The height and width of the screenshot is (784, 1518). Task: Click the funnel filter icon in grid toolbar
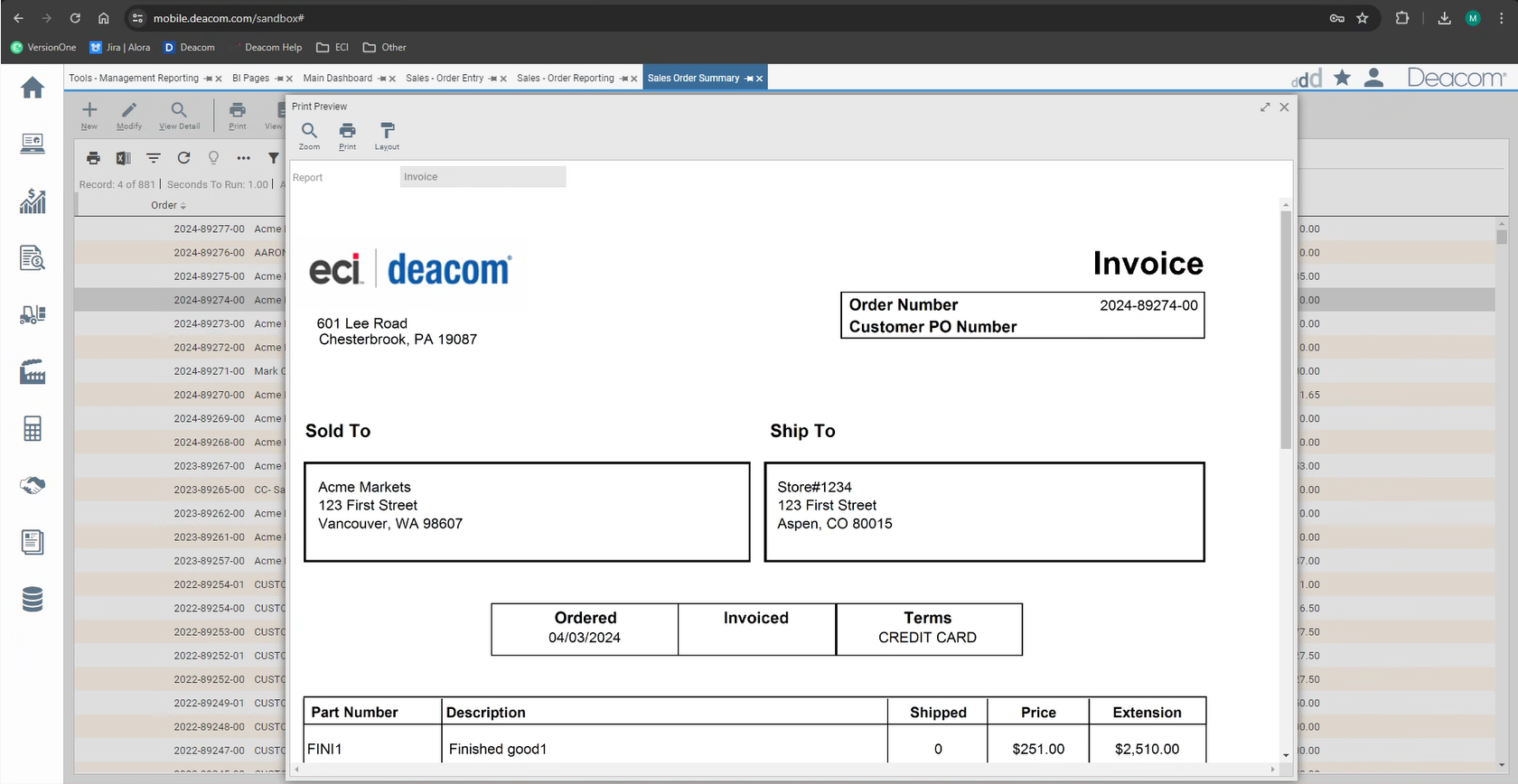coord(273,158)
